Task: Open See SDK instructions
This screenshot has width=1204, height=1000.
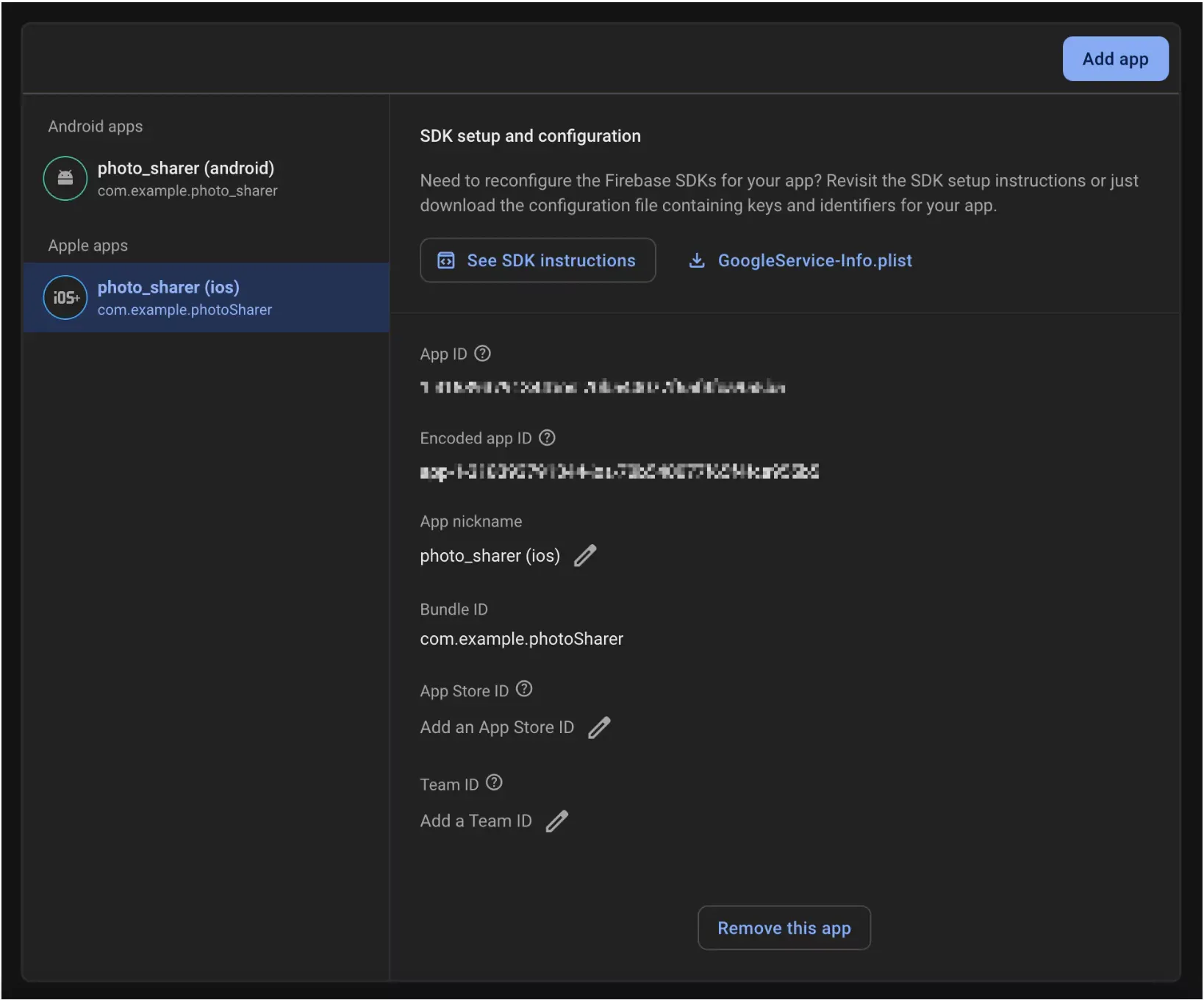Action: tap(537, 260)
